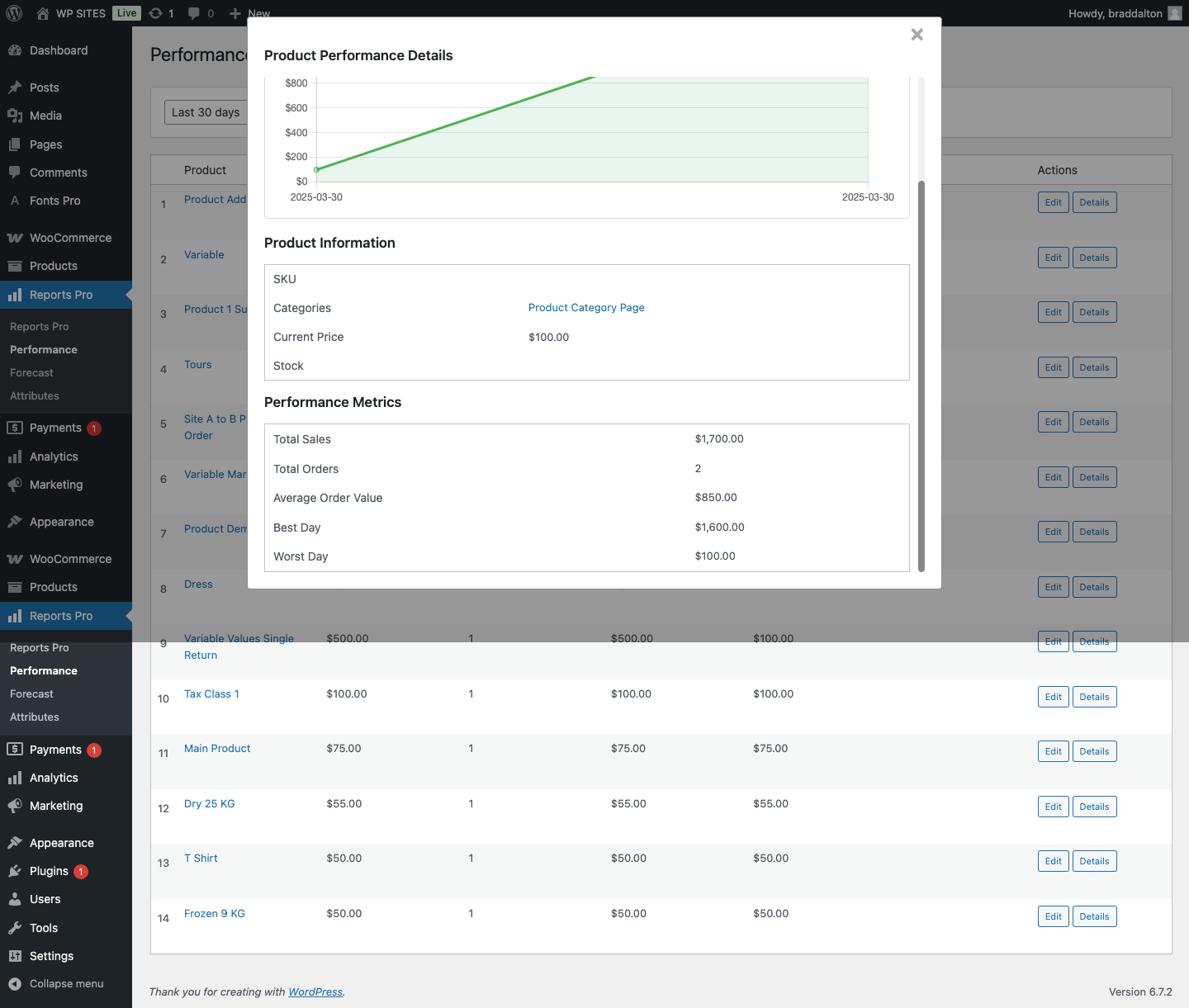Click the Settings icon in sidebar
The height and width of the screenshot is (1008, 1189).
pyautogui.click(x=15, y=956)
